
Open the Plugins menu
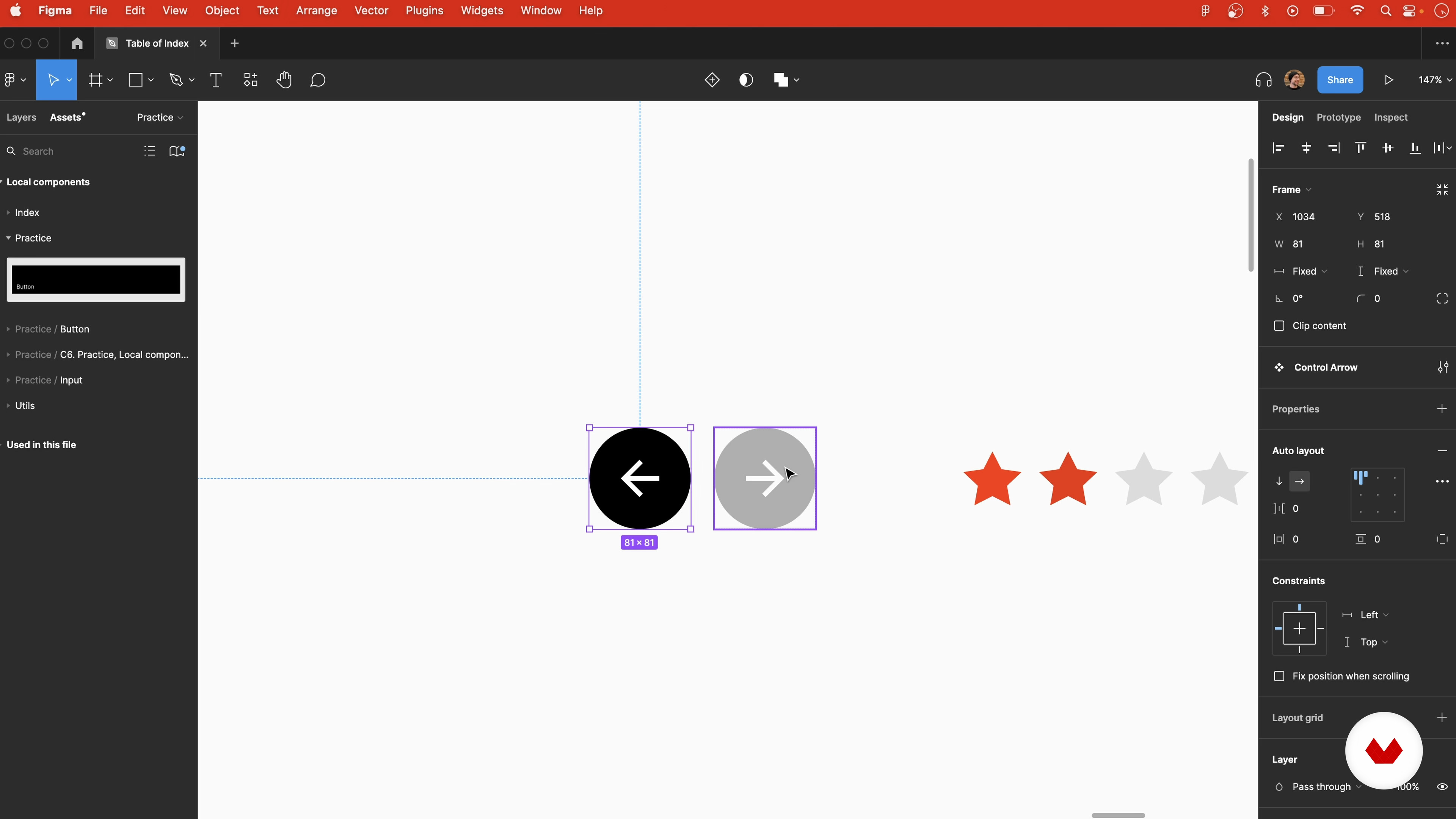click(x=425, y=11)
